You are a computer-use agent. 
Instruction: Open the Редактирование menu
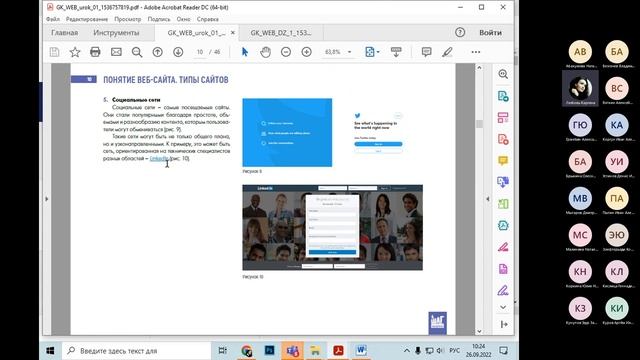tap(87, 19)
